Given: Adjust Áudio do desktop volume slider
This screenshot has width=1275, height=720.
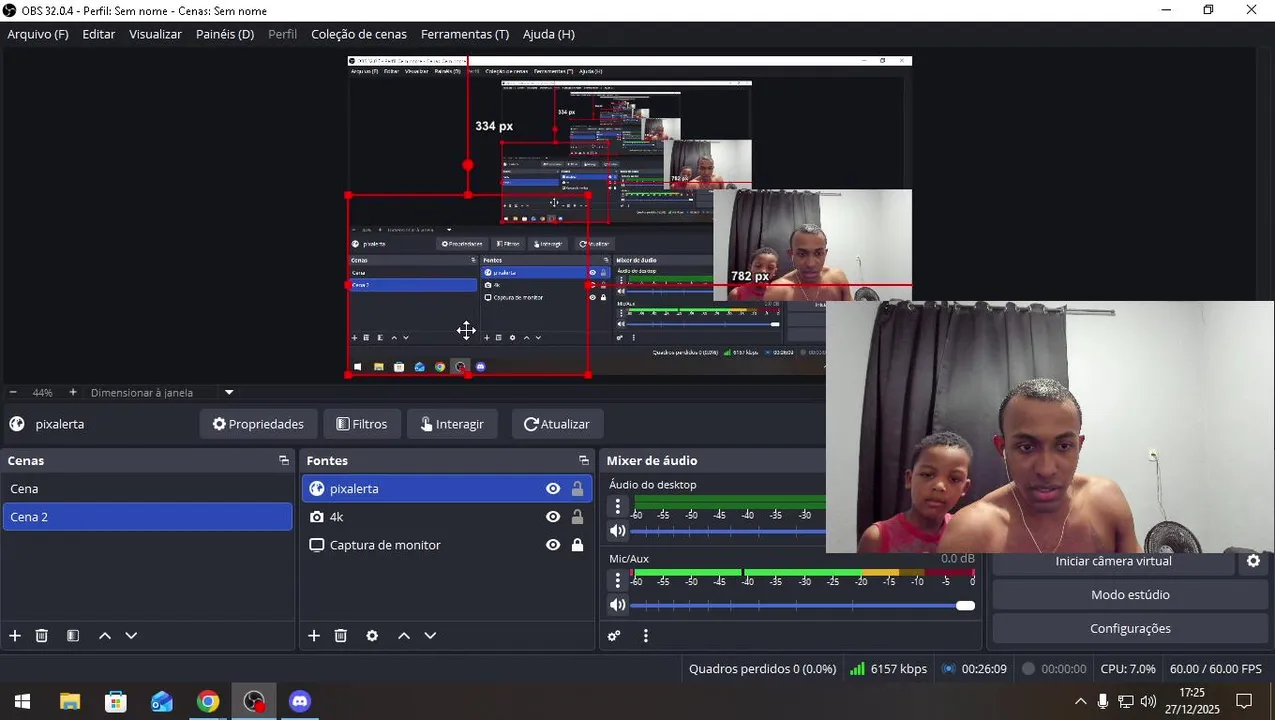Looking at the screenshot, I should coord(728,531).
